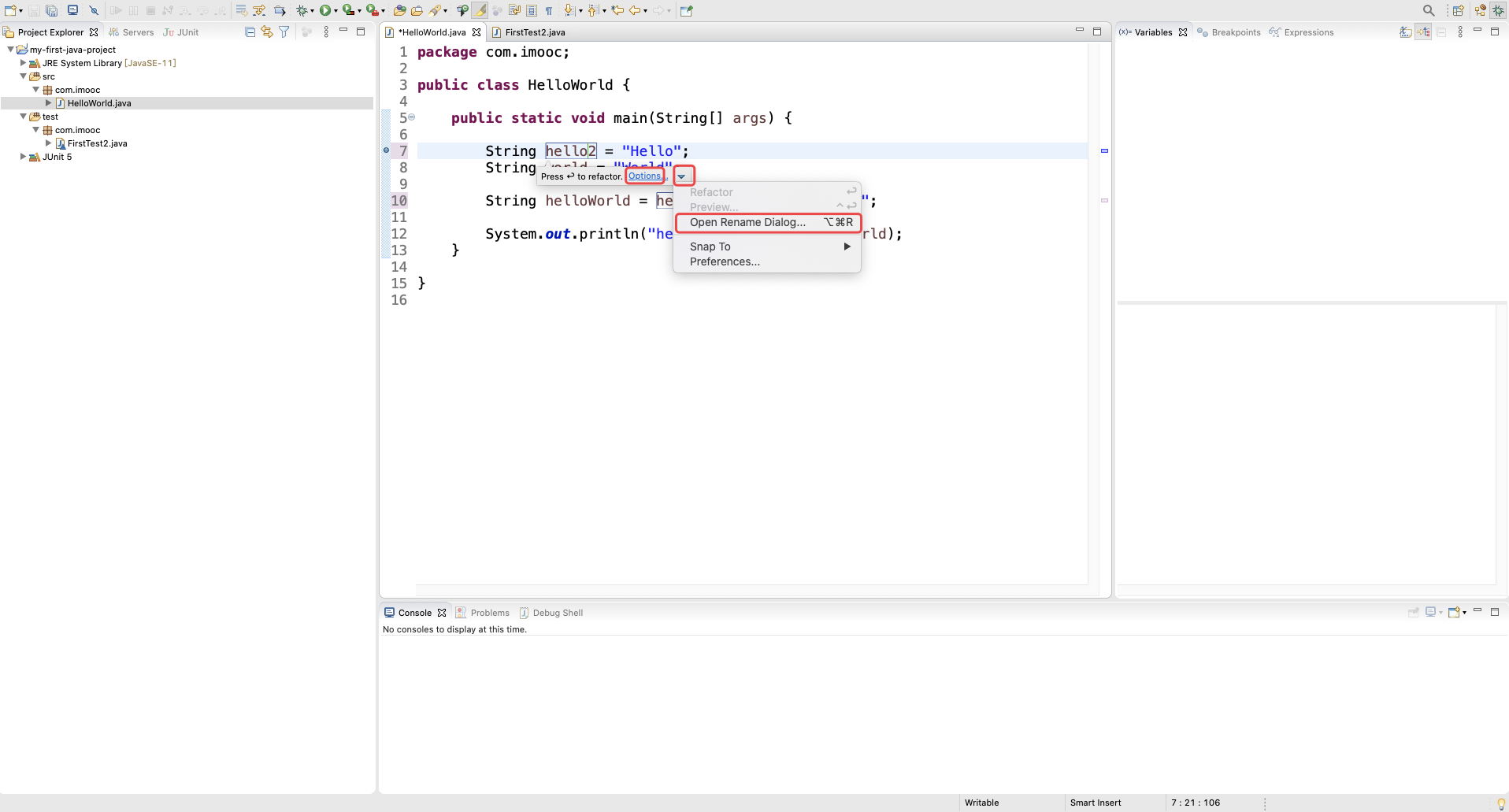The height and width of the screenshot is (812, 1509).
Task: Click the line 5 fold collapse marker
Action: point(411,117)
